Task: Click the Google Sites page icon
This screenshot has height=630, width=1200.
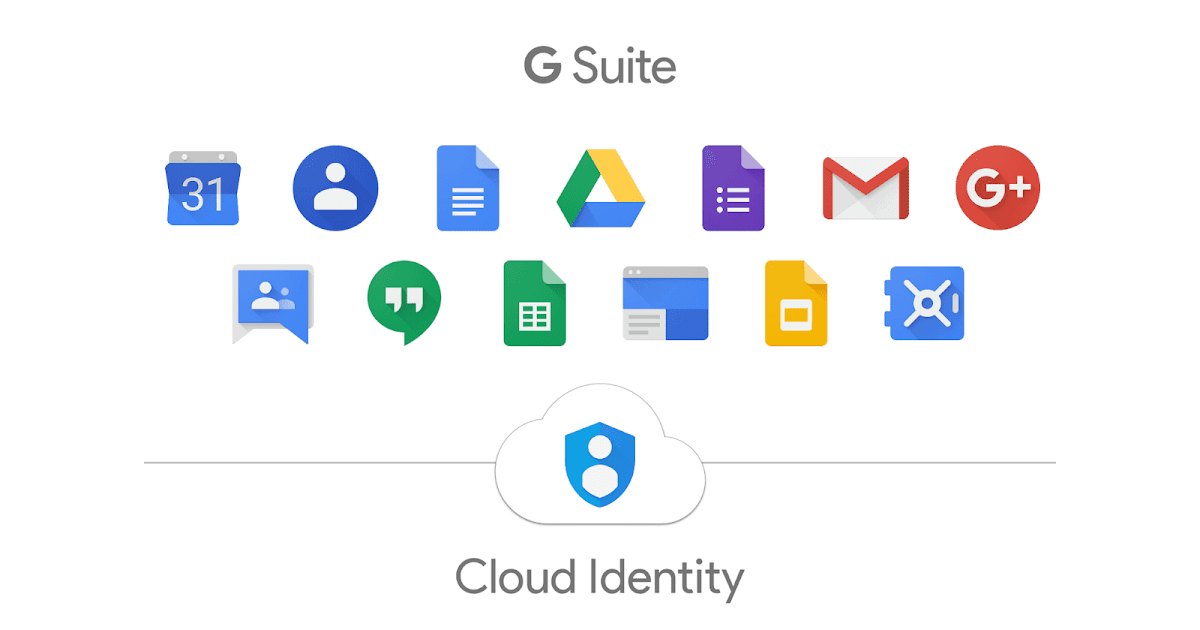Action: pos(665,303)
